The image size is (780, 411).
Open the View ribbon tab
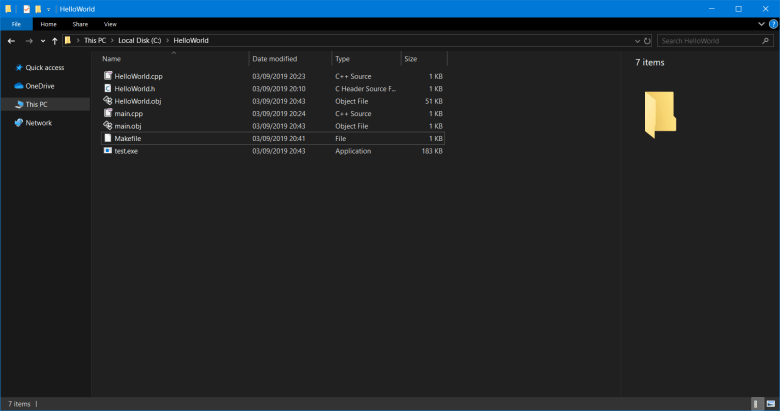[x=110, y=24]
